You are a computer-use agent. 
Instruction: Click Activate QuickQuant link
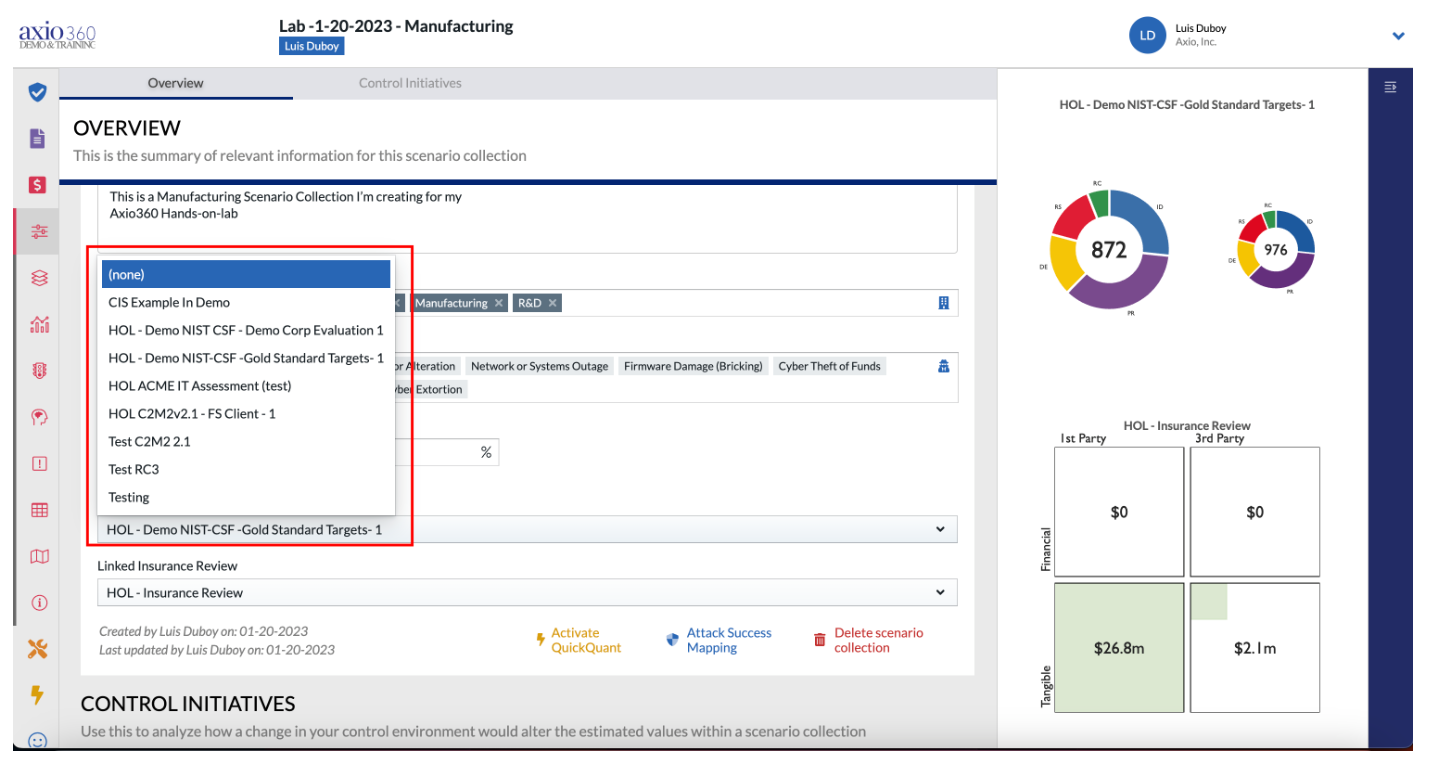pos(578,640)
